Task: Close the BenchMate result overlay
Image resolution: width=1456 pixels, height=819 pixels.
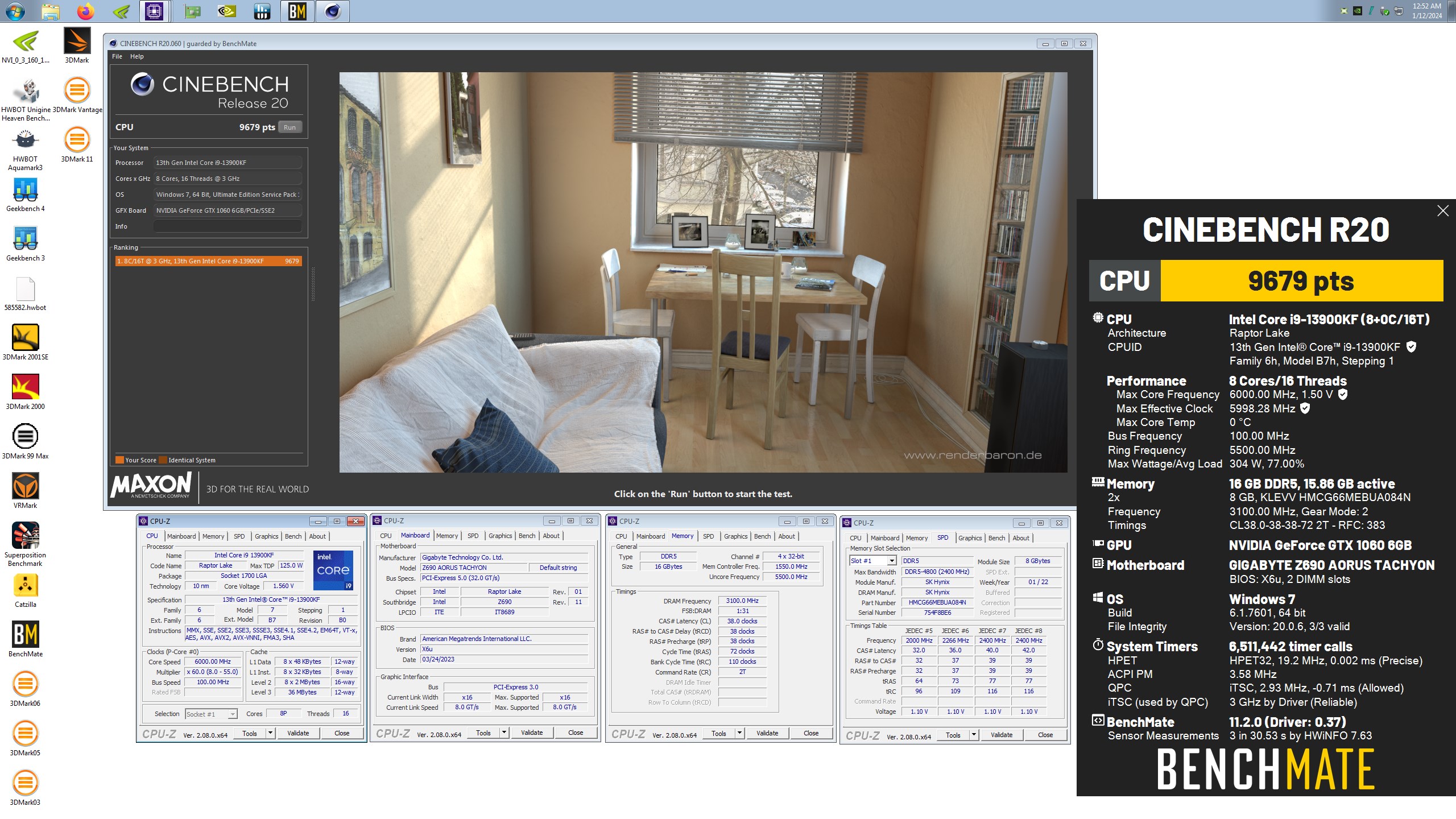Action: point(1442,211)
